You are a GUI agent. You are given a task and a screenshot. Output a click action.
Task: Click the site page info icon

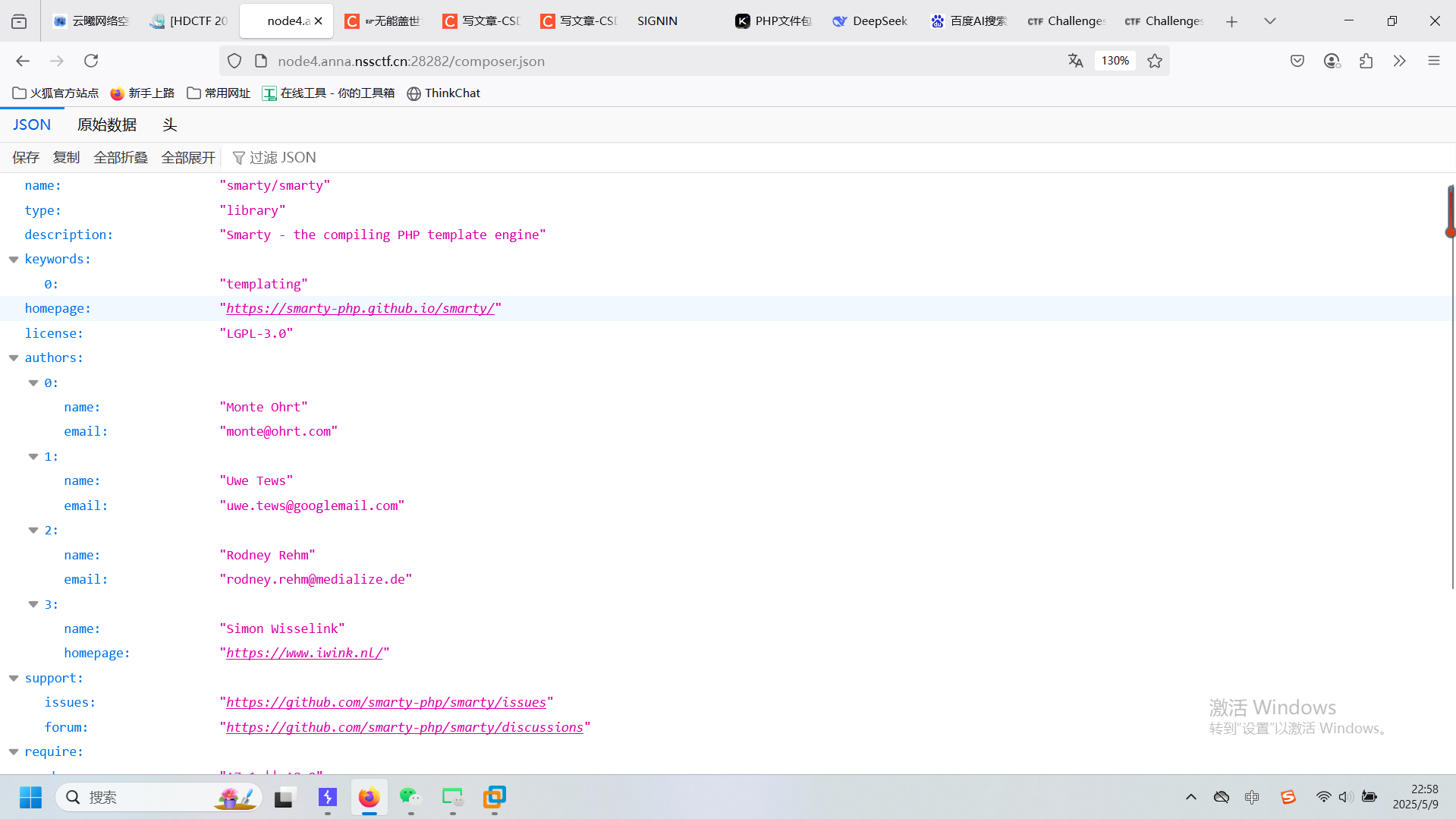point(261,61)
